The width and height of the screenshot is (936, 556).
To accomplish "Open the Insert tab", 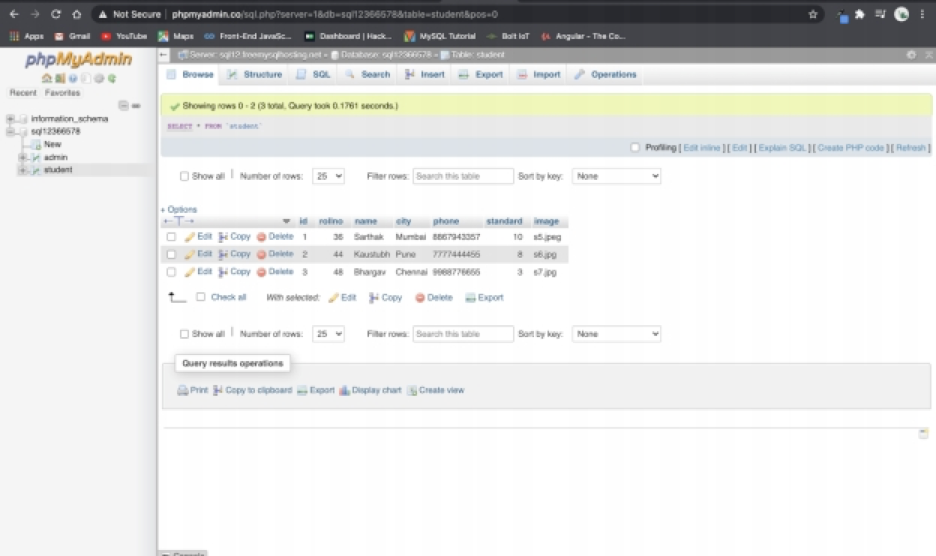I will [425, 75].
